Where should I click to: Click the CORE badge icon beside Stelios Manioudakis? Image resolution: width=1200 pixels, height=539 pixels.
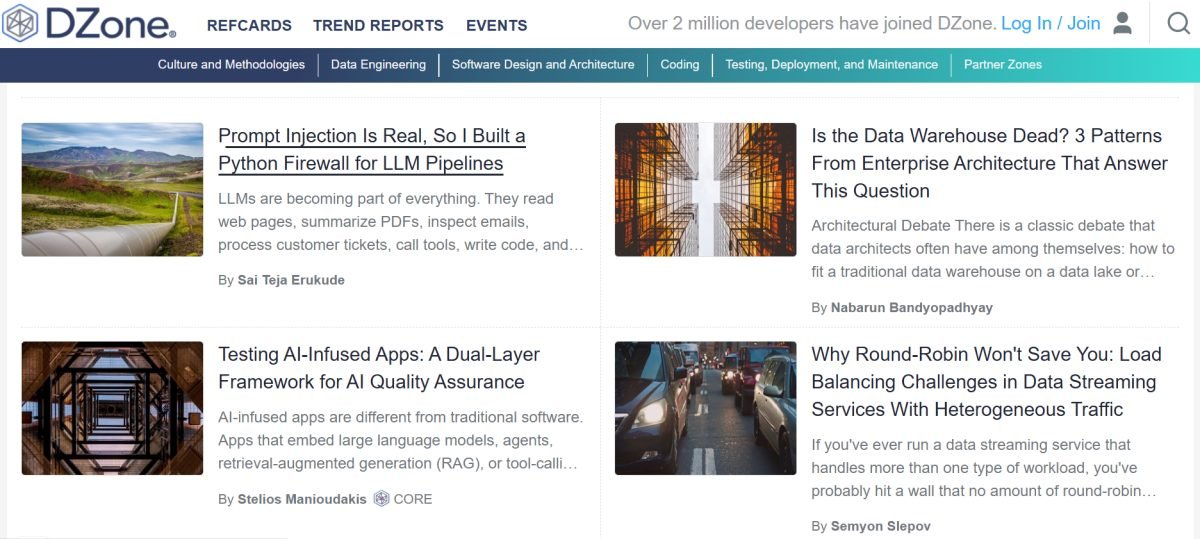coord(381,498)
